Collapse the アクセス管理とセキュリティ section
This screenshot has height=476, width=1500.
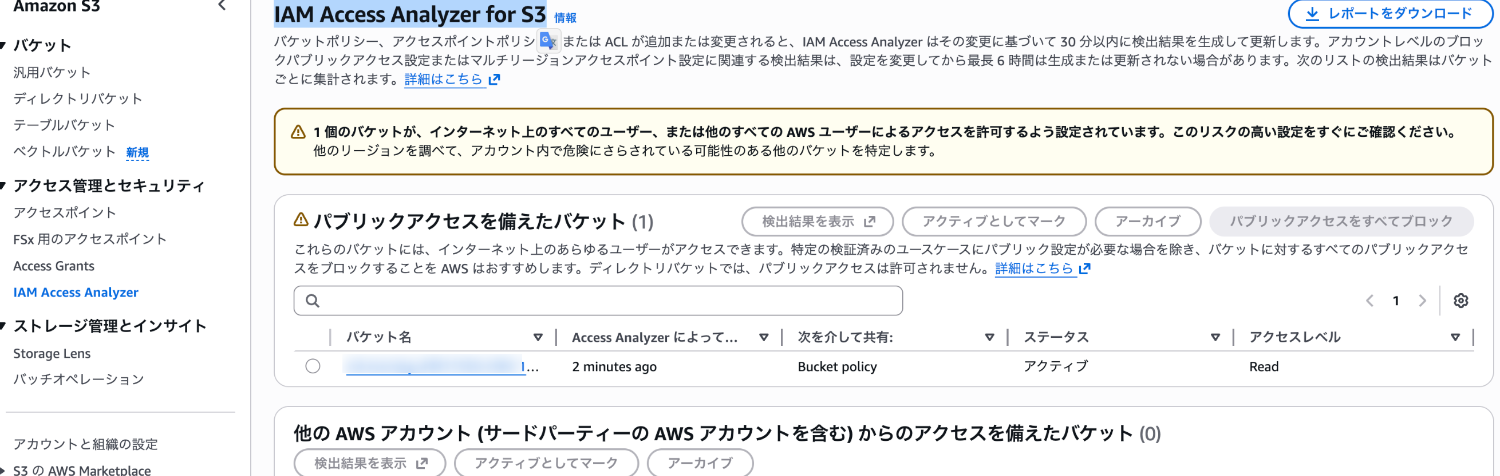point(5,186)
